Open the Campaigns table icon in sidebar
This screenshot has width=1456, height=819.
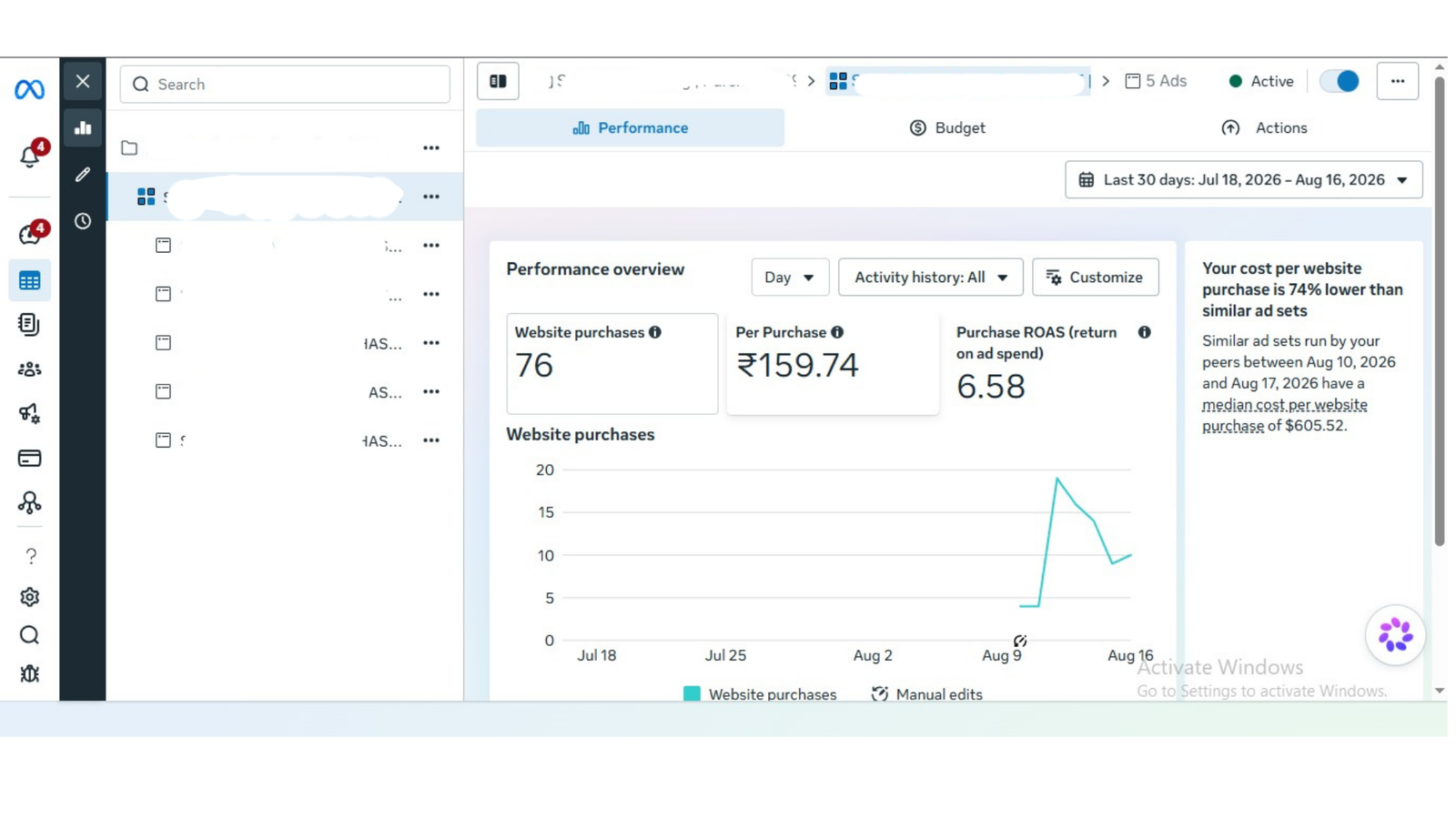click(29, 280)
